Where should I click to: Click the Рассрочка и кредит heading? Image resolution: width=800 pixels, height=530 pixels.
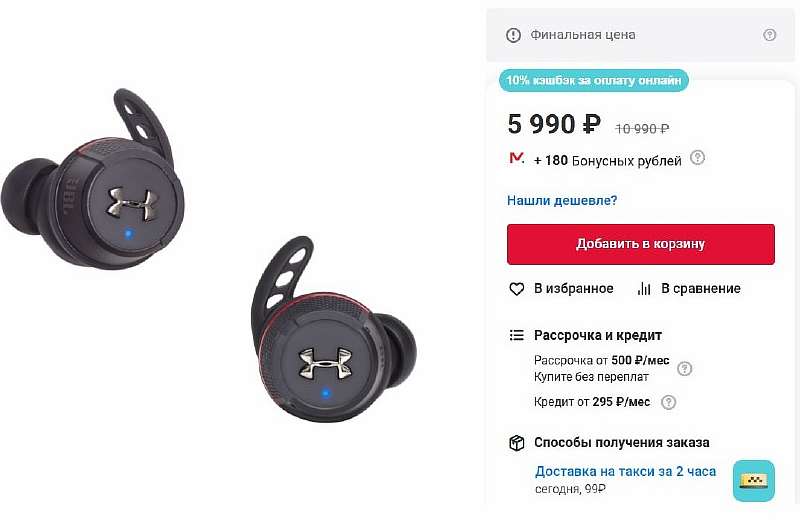pyautogui.click(x=597, y=336)
